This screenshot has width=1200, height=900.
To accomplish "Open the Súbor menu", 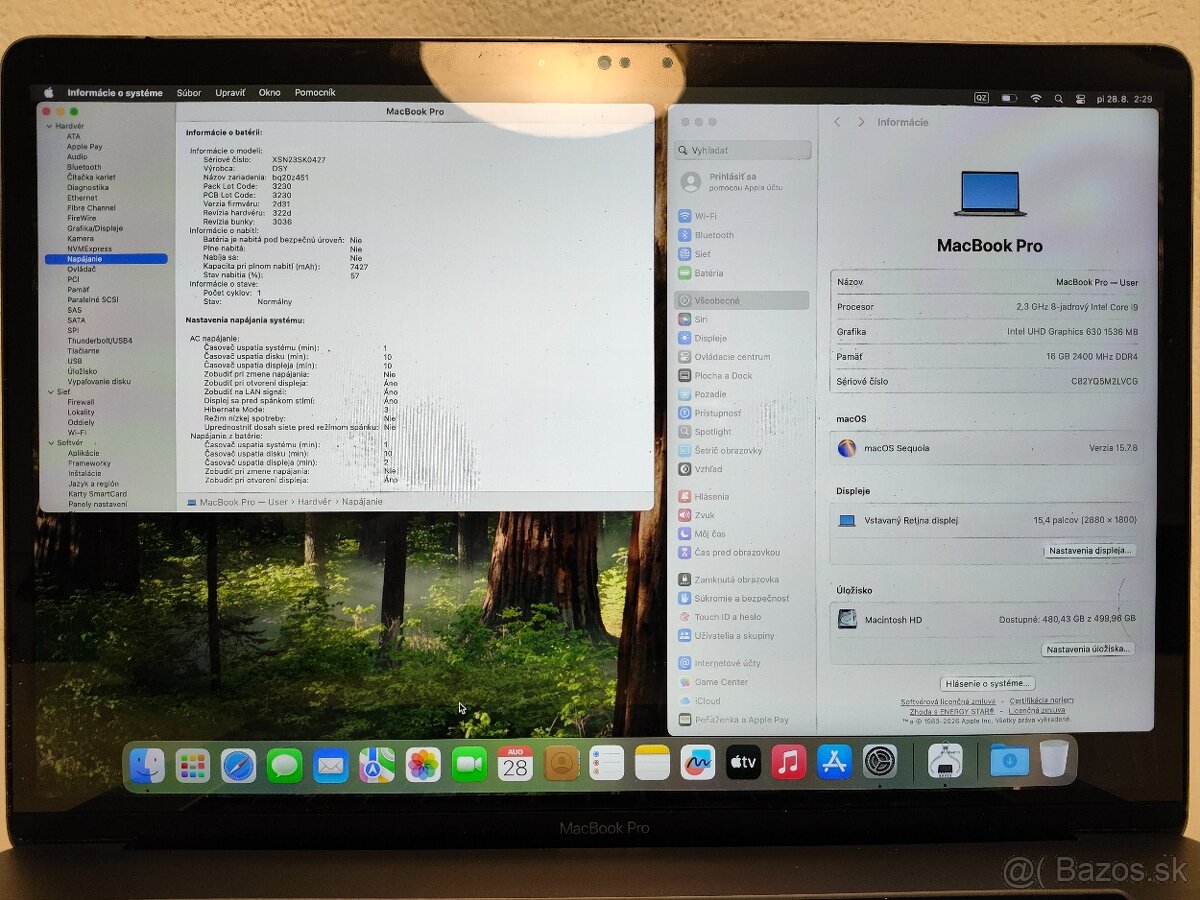I will click(x=189, y=93).
